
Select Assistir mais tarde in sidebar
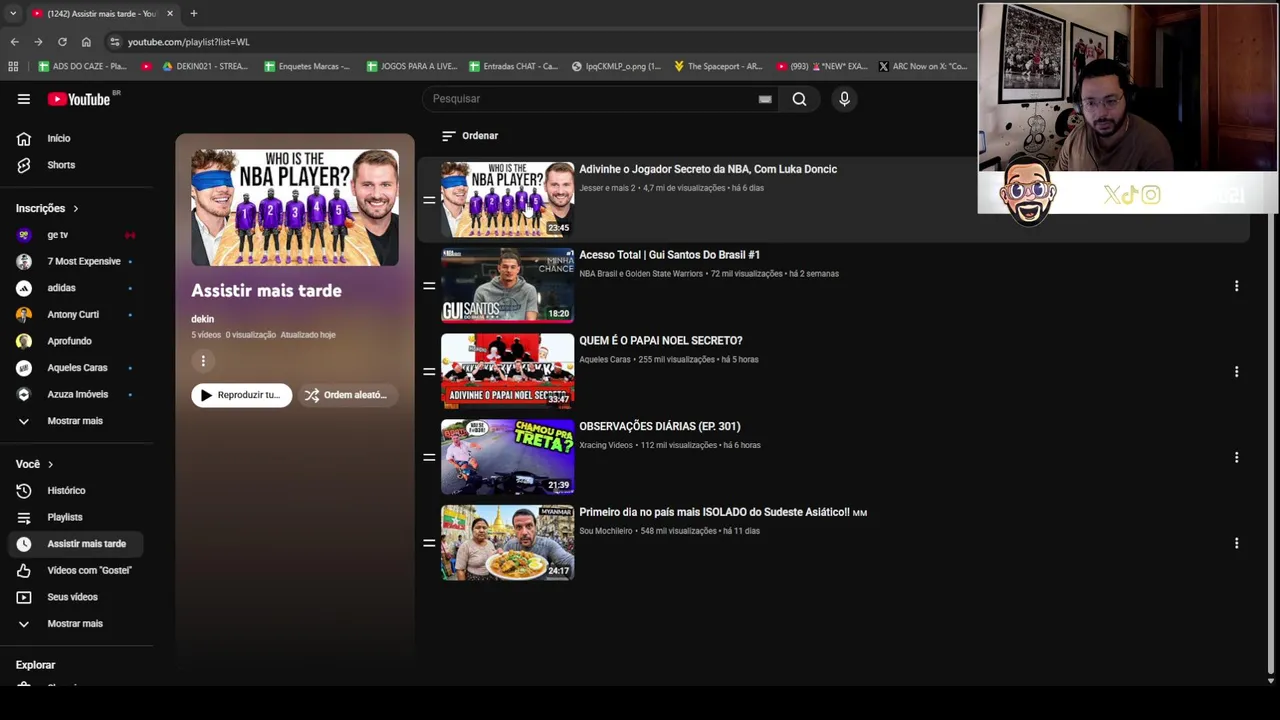[x=78, y=544]
